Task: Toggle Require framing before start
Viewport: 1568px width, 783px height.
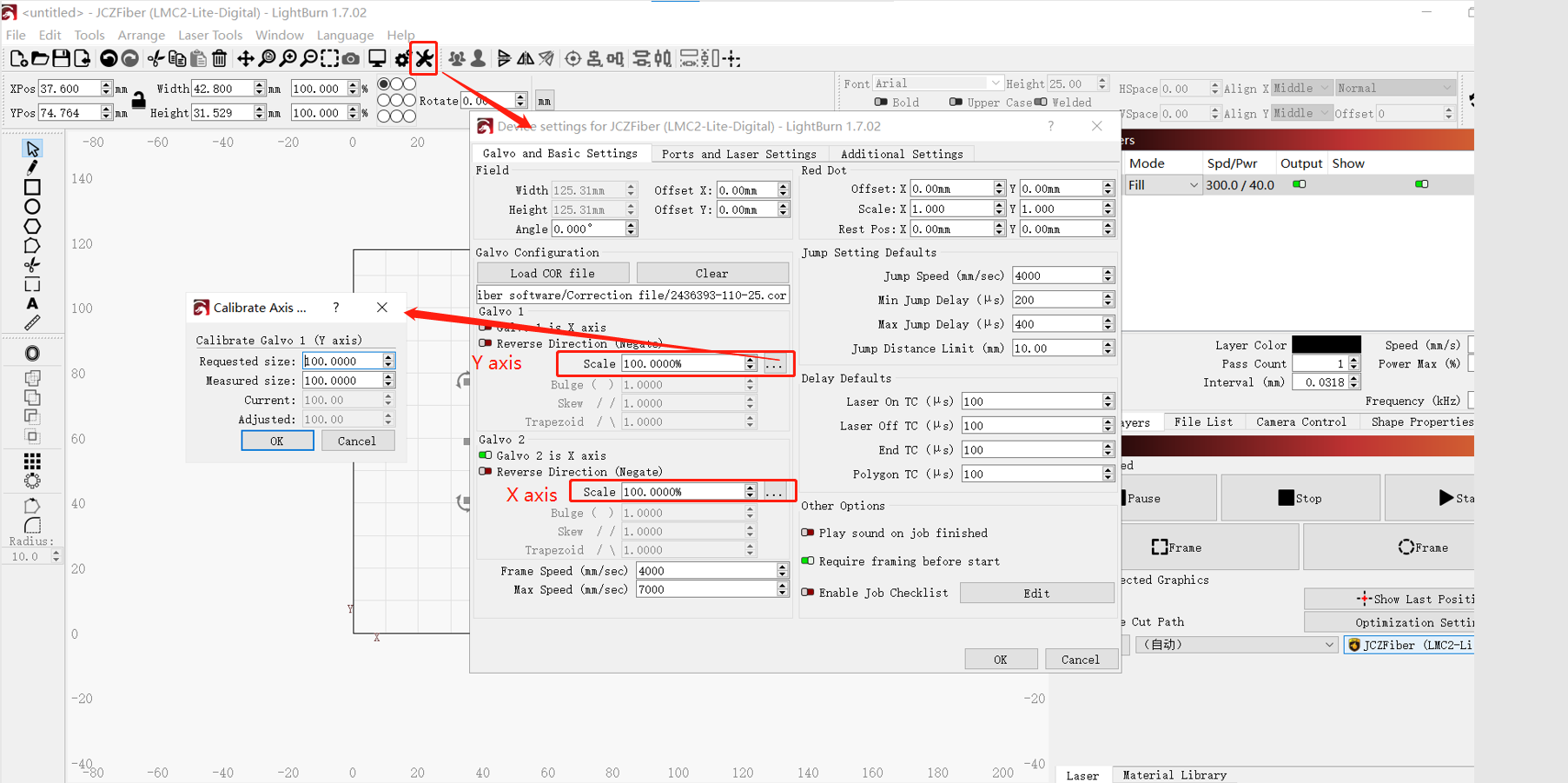Action: [x=808, y=561]
